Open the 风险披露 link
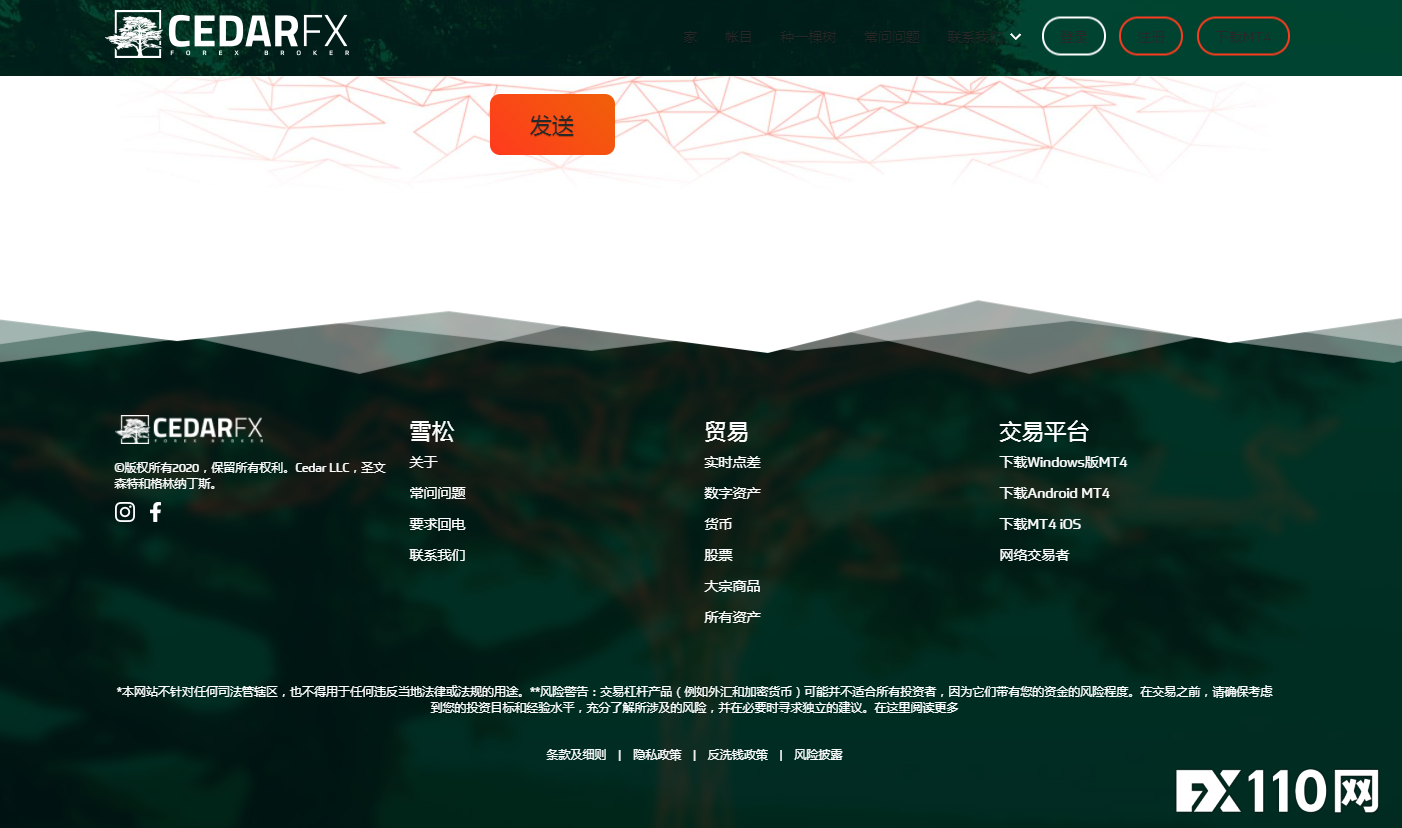The width and height of the screenshot is (1402, 828). (x=818, y=755)
